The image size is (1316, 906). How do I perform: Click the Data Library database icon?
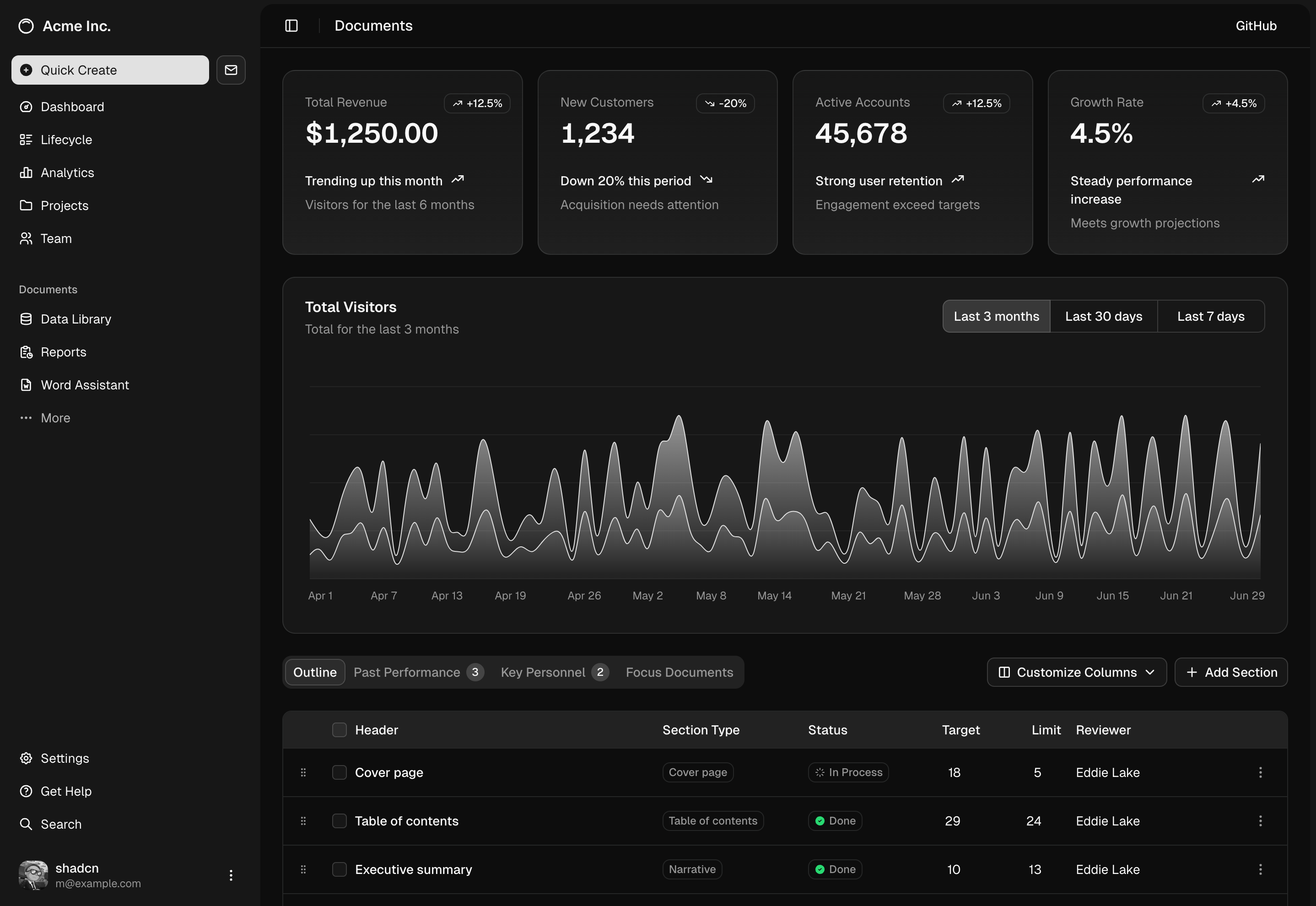[26, 319]
